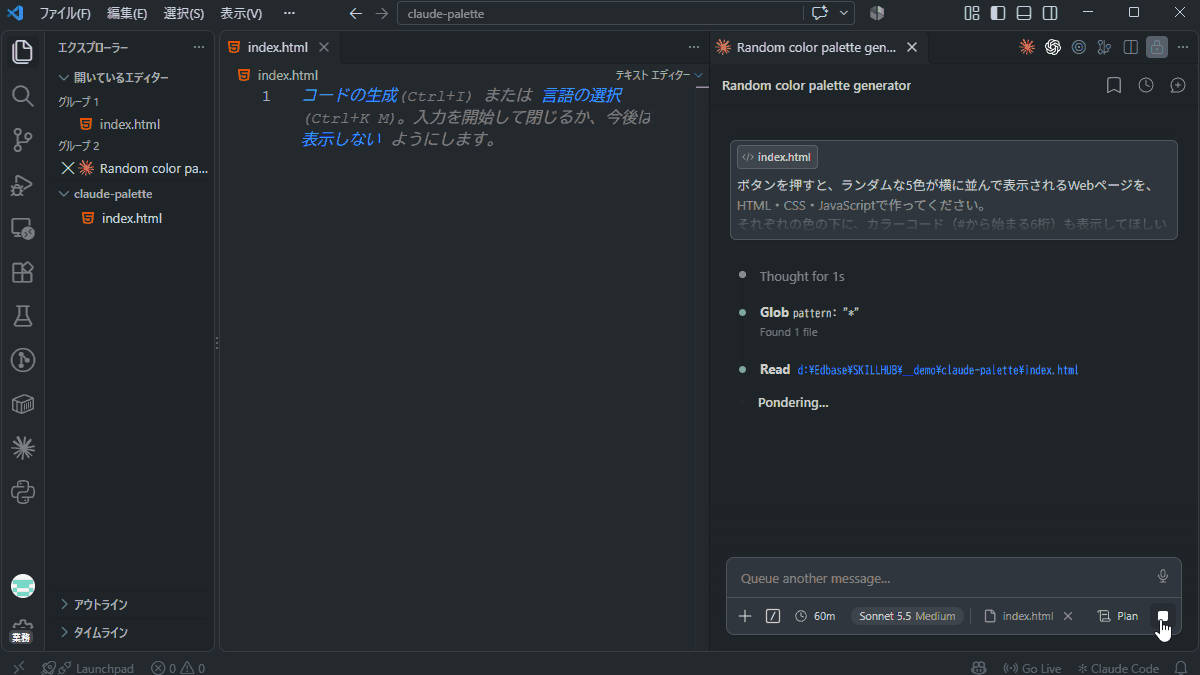Open the 編集(E) menu
Viewport: 1200px width, 675px height.
pyautogui.click(x=127, y=13)
